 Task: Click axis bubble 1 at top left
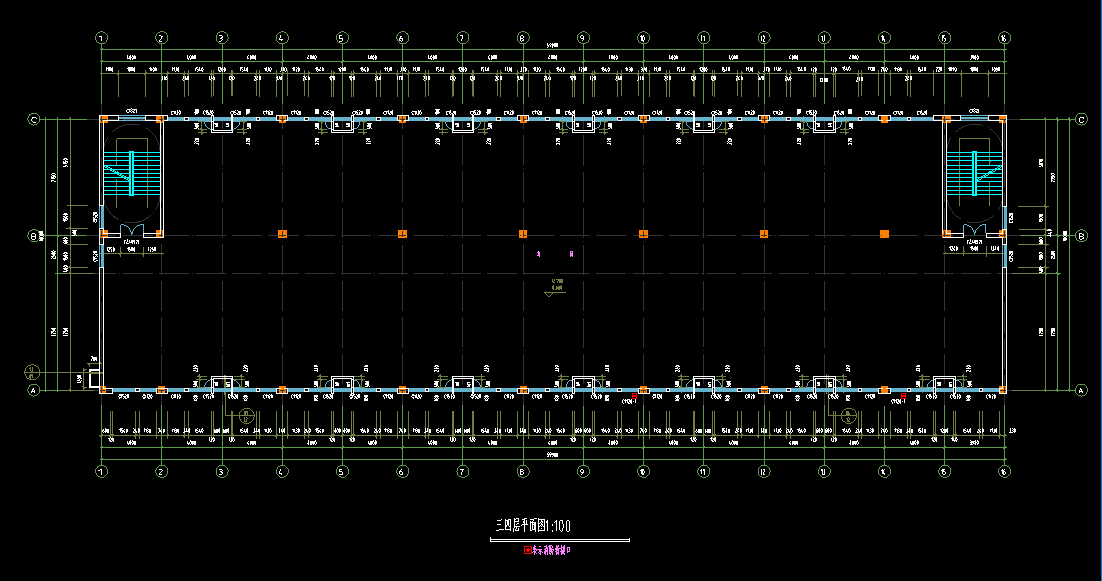click(101, 38)
